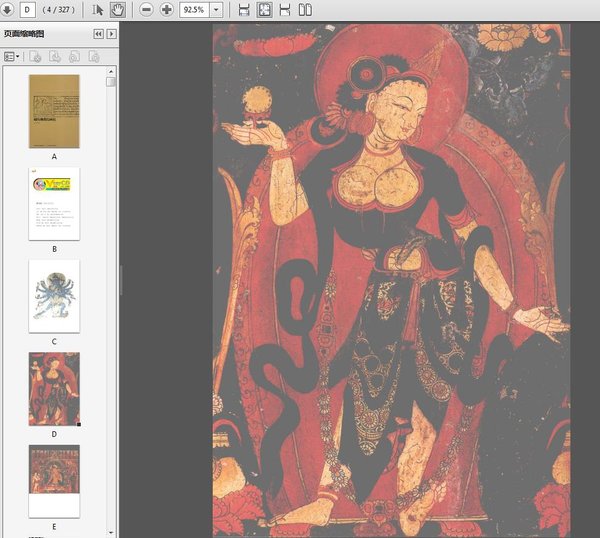Image resolution: width=600 pixels, height=538 pixels.
Task: Click the thumbnail panel scrollbar up arrow
Action: coord(112,71)
